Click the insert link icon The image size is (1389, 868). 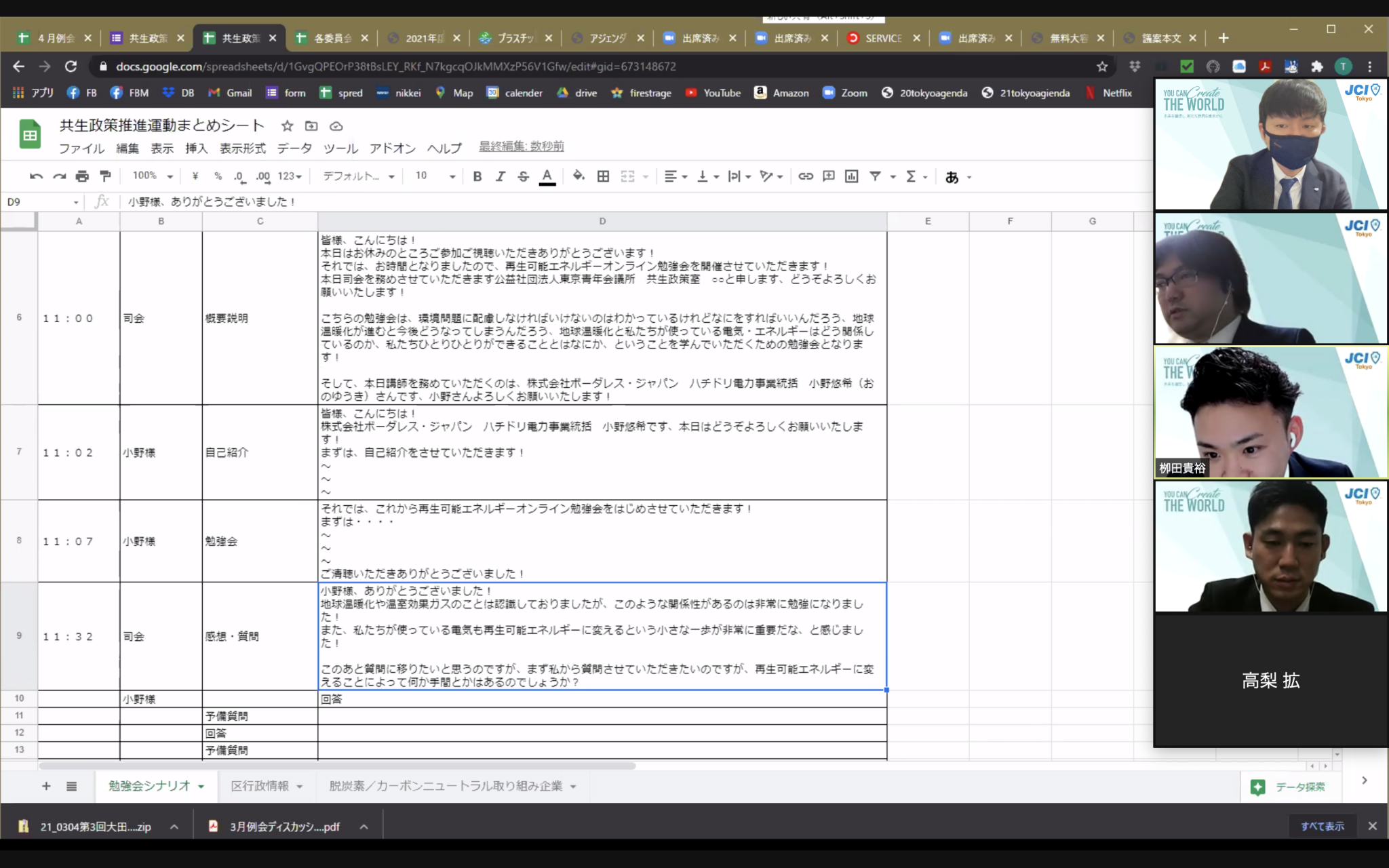[x=805, y=176]
